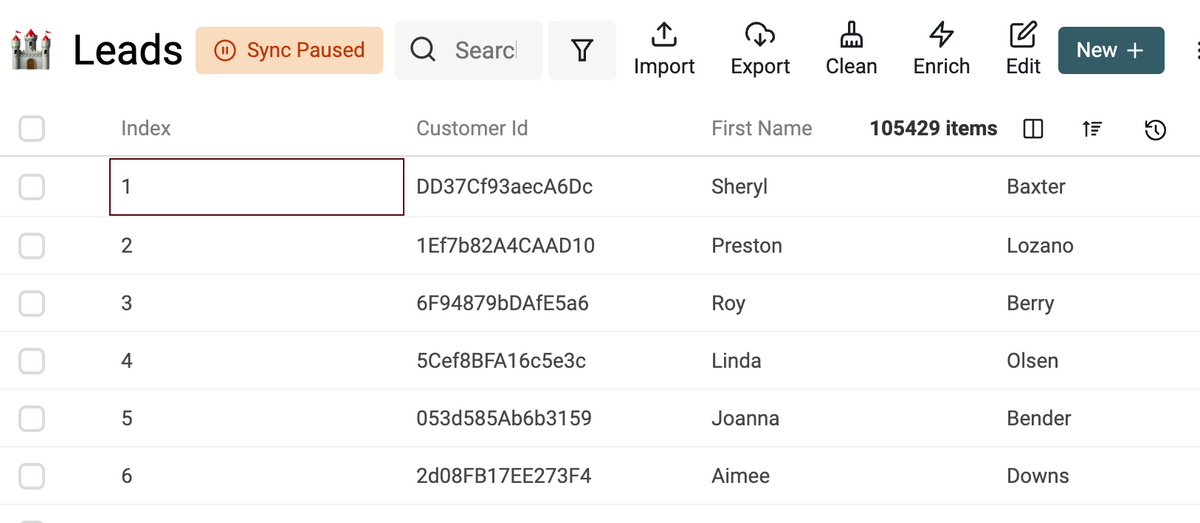
Task: Open the sort order icon
Action: click(1093, 129)
